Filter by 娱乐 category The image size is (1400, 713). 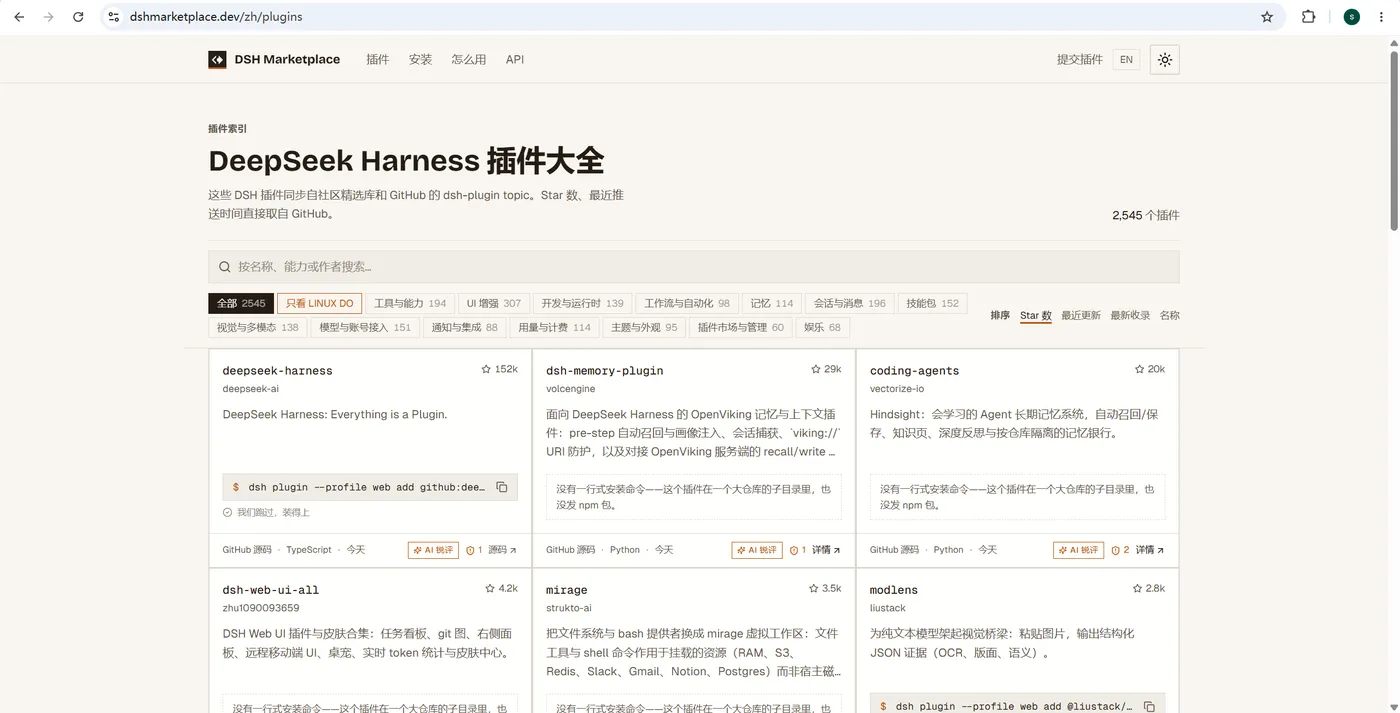[x=822, y=327]
